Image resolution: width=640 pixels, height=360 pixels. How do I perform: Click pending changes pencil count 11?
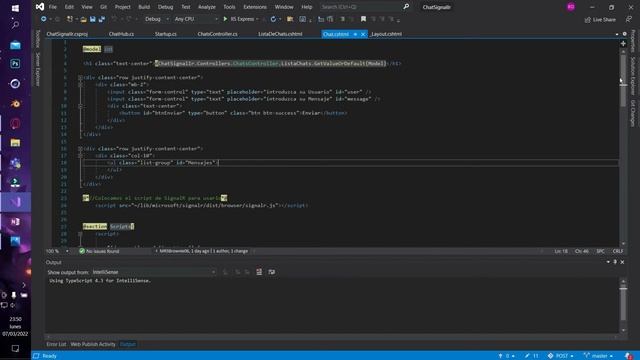click(x=532, y=356)
